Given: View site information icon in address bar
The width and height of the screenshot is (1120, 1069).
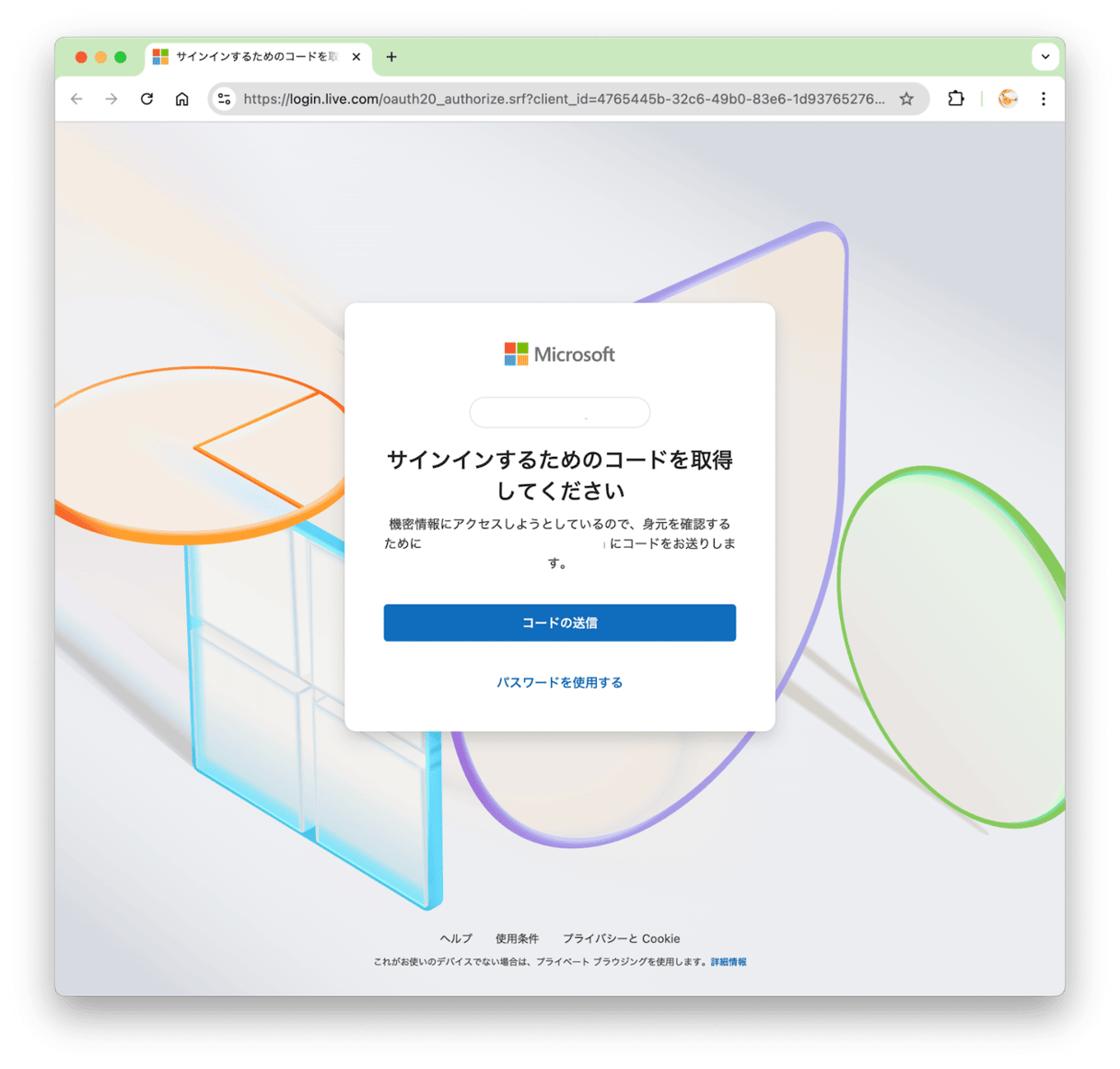Looking at the screenshot, I should point(224,99).
